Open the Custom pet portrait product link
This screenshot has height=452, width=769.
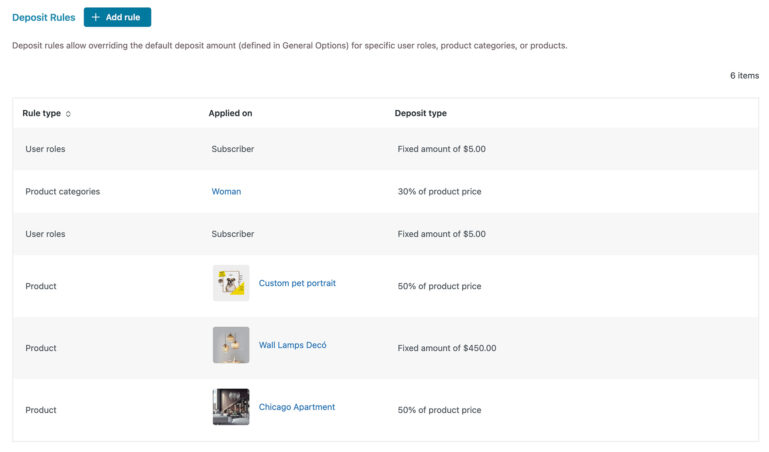pyautogui.click(x=297, y=283)
